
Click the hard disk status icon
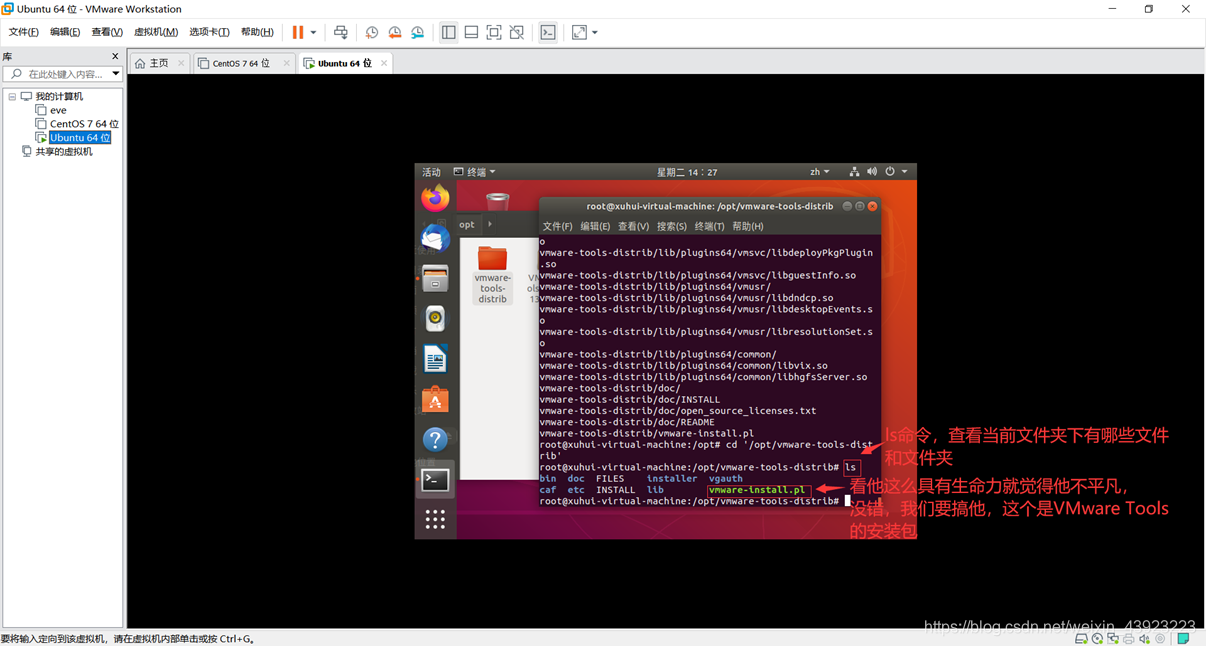click(x=1081, y=638)
